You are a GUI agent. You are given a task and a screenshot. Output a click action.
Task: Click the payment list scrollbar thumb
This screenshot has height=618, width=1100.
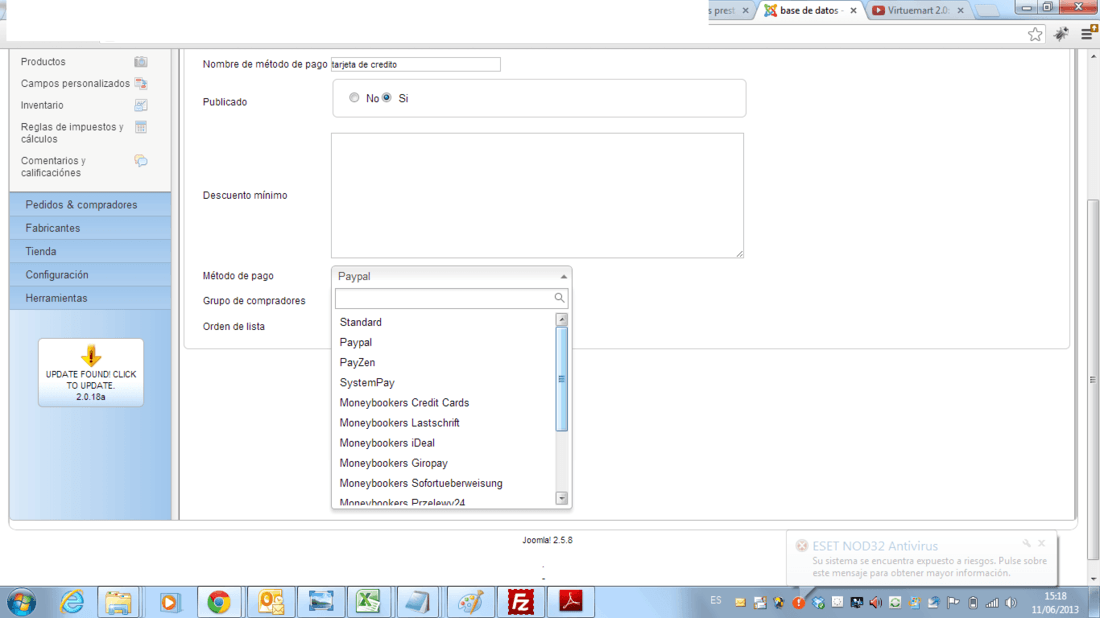coord(561,379)
